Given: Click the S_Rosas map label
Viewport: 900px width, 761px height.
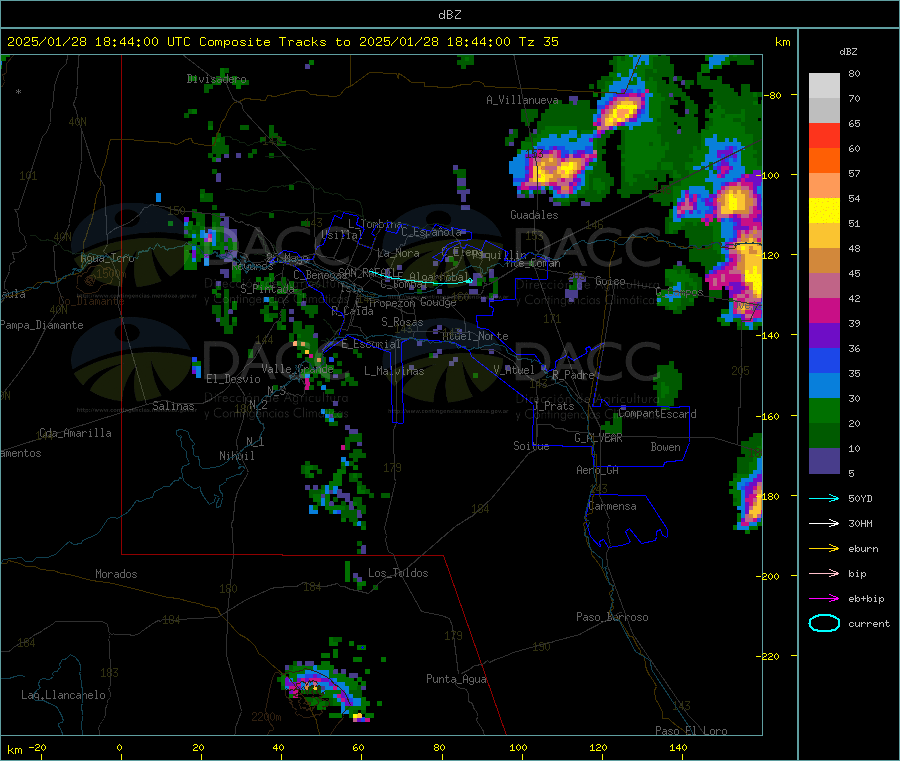Looking at the screenshot, I should point(402,322).
